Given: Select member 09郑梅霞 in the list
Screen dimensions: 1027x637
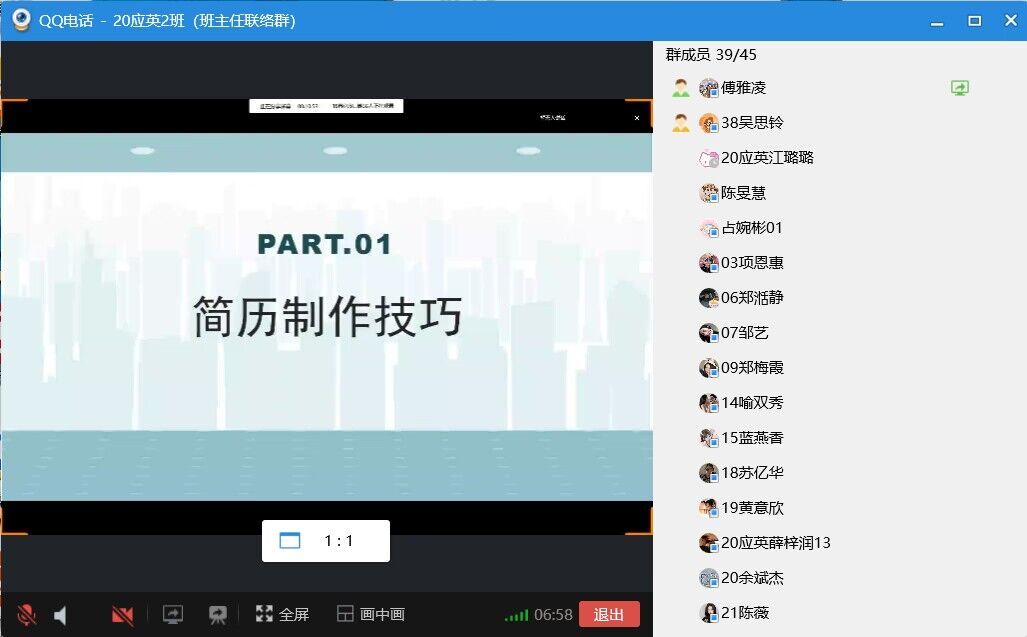Looking at the screenshot, I should click(x=752, y=368).
